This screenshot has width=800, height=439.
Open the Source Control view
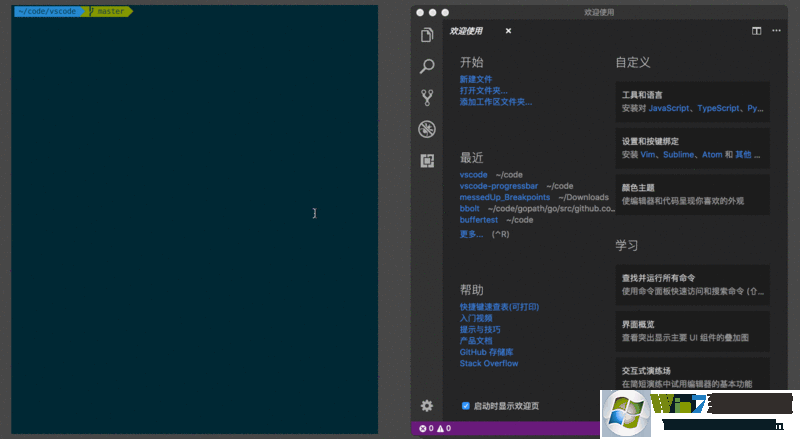(x=427, y=97)
